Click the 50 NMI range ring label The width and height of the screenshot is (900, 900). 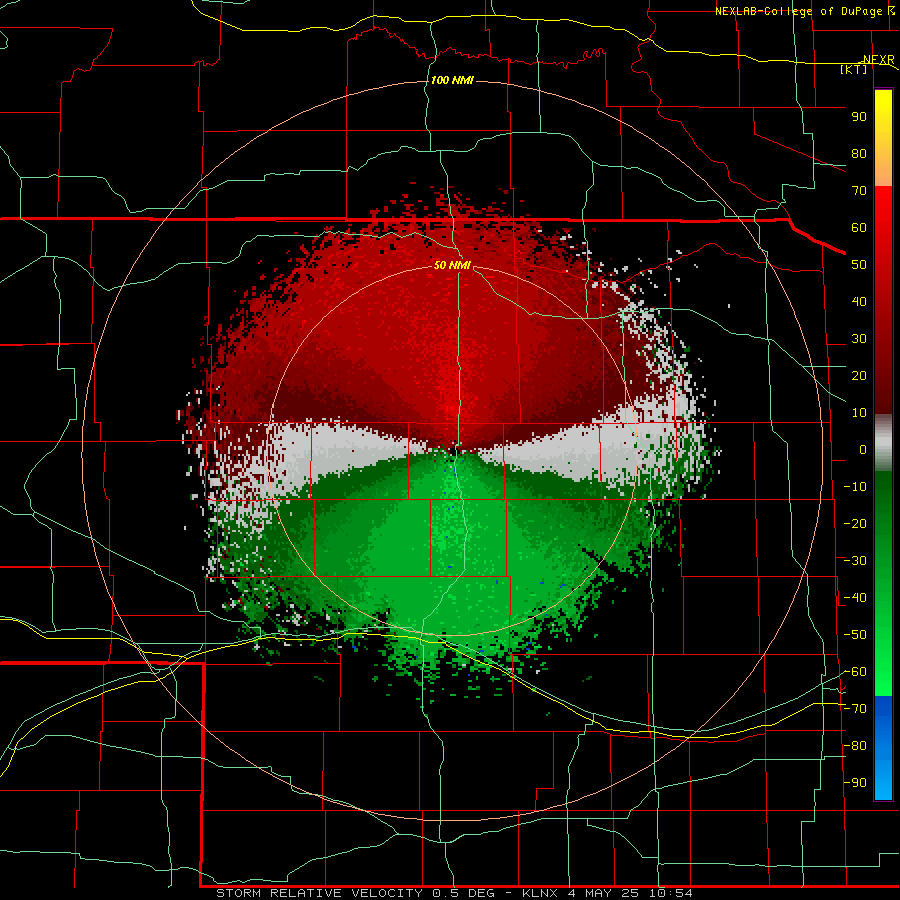452,265
